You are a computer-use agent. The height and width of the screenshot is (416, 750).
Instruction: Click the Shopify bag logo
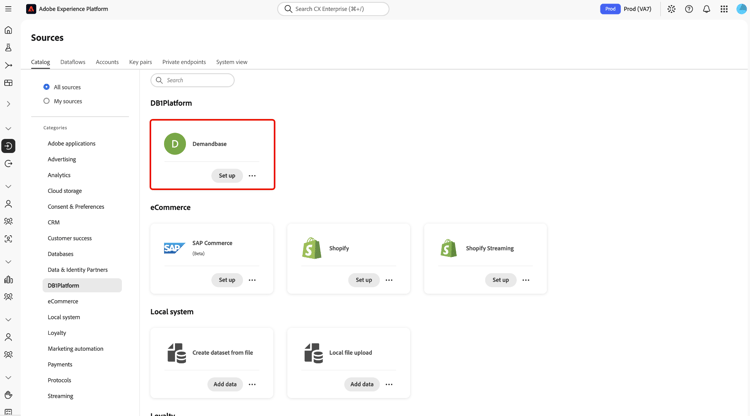pyautogui.click(x=312, y=248)
